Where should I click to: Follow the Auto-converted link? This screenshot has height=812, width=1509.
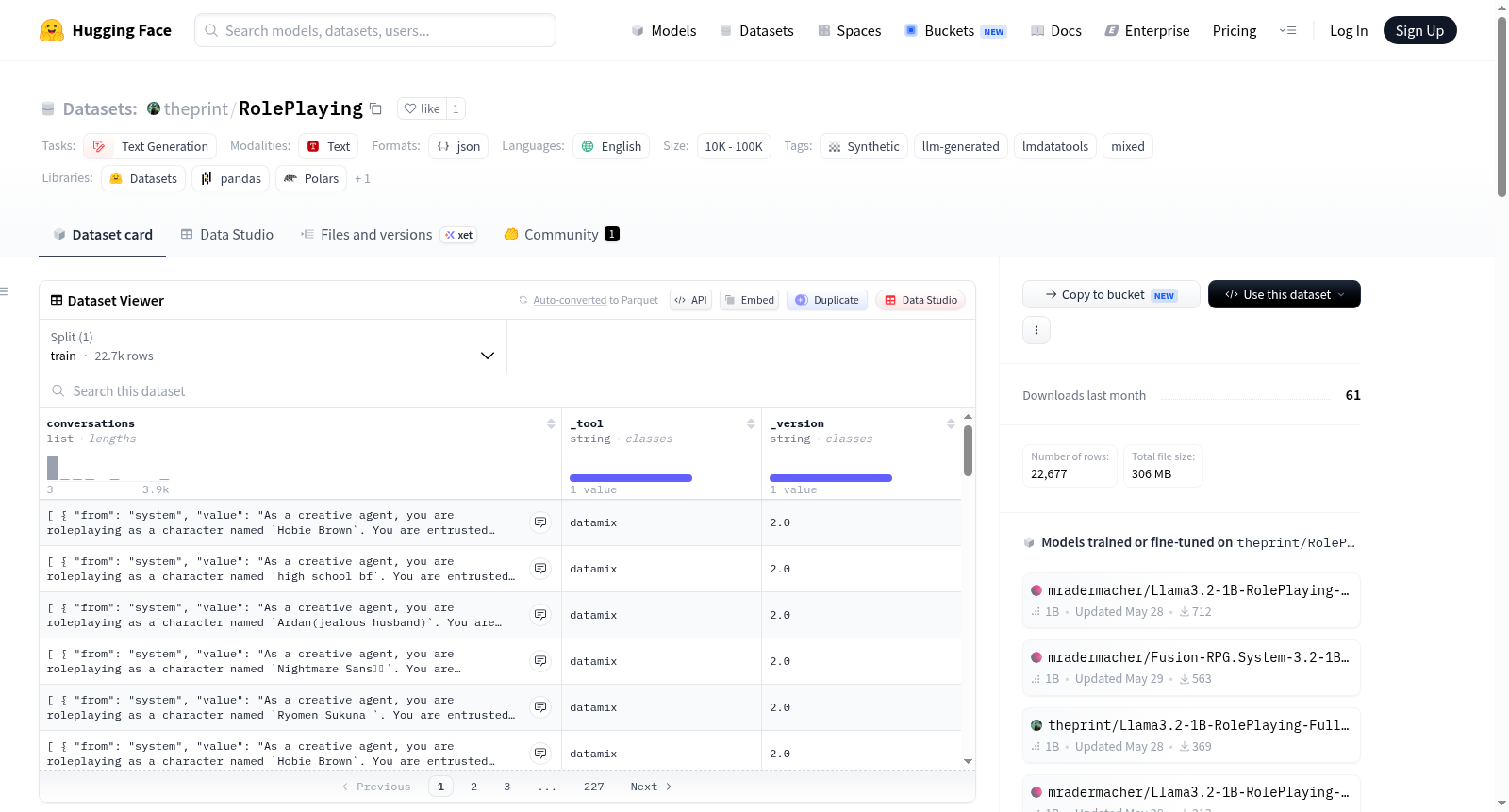point(570,300)
